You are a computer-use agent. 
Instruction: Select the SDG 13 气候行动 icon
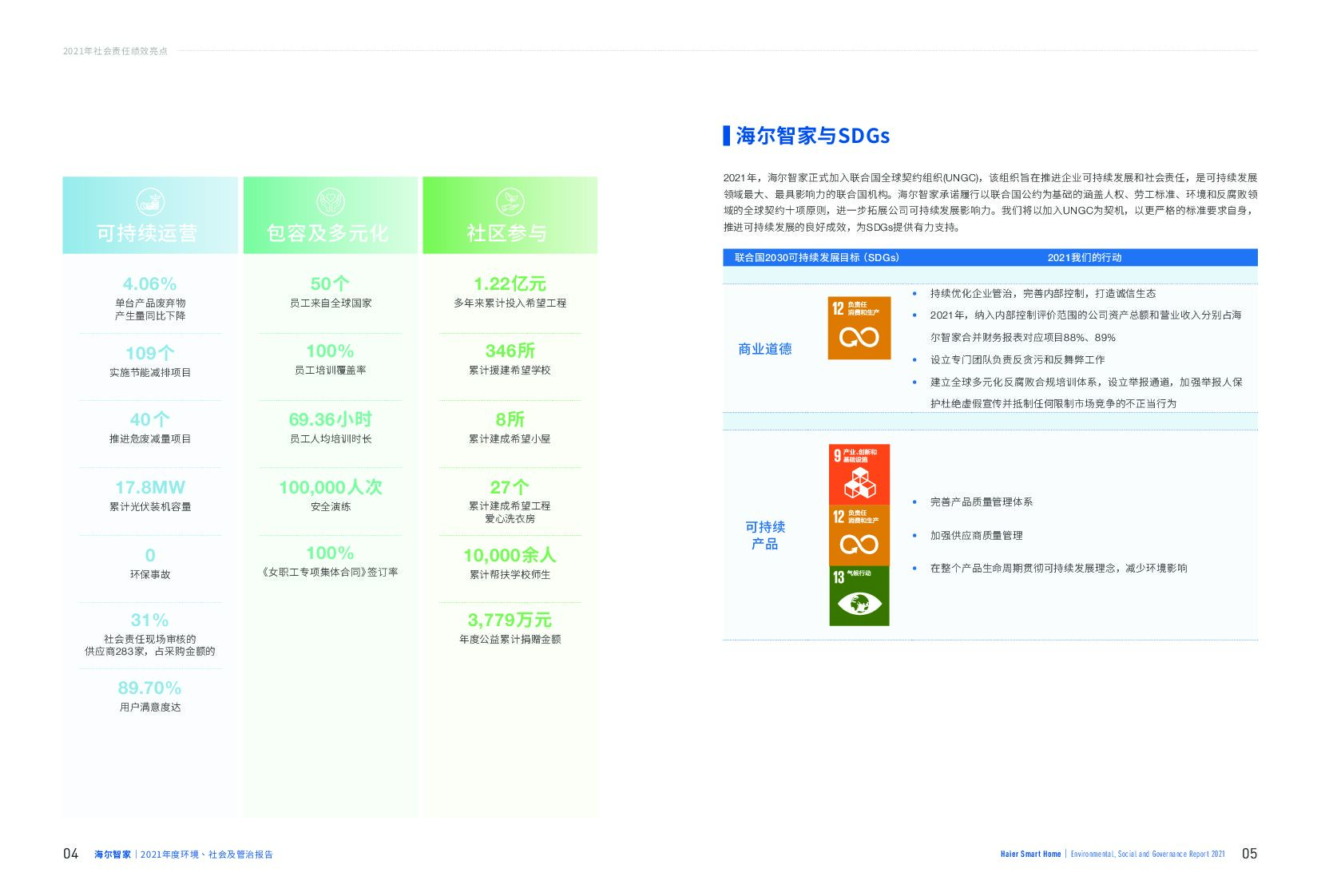coord(859,596)
